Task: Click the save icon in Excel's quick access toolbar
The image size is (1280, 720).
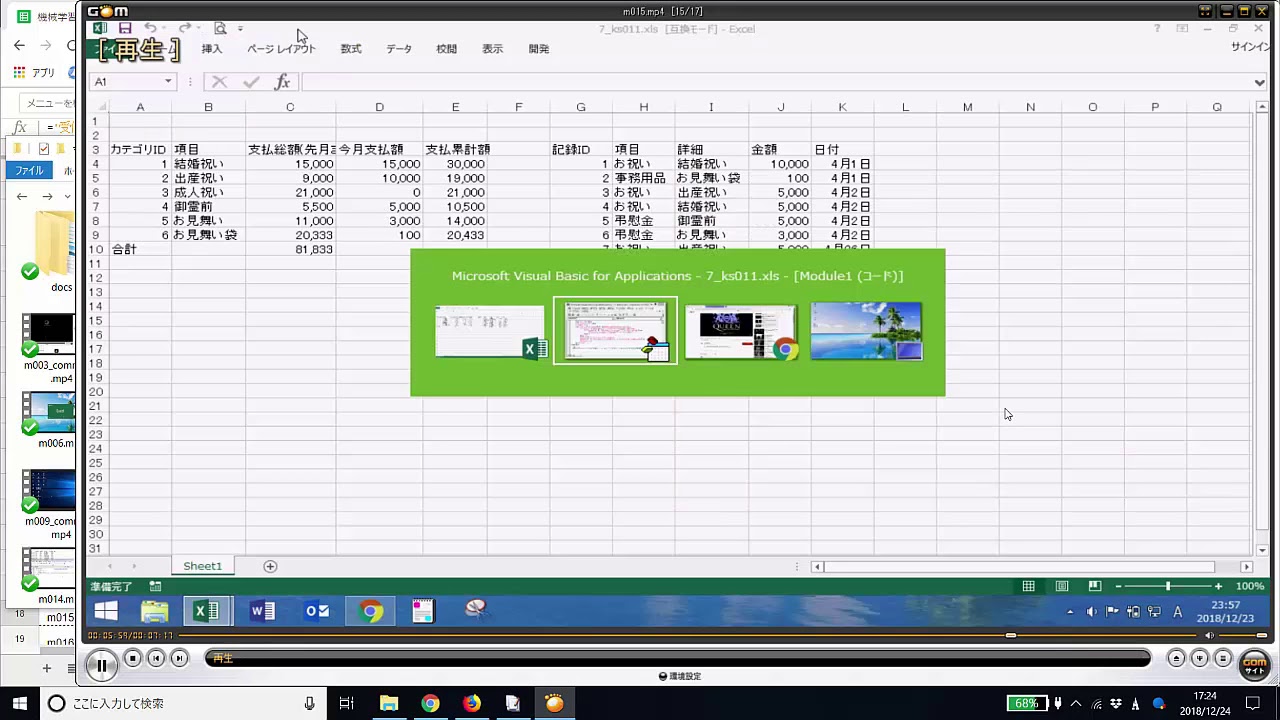Action: (125, 29)
